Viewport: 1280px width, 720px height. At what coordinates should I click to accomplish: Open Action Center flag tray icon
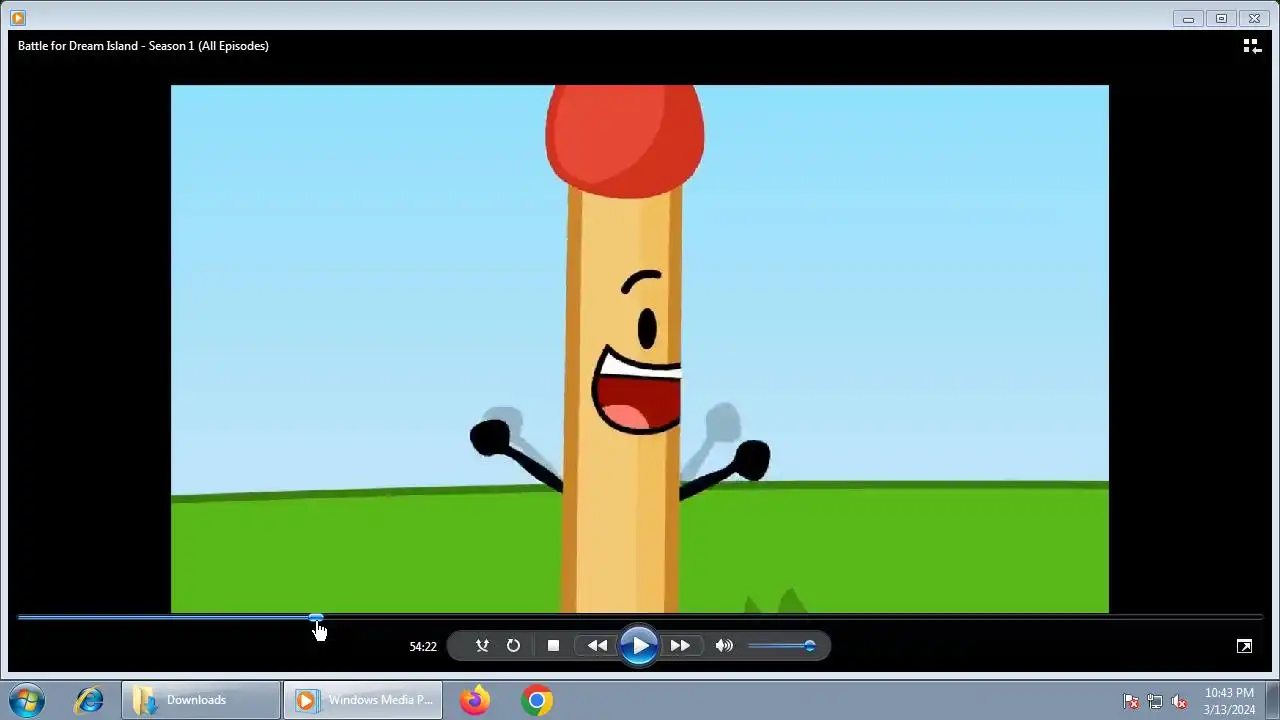pyautogui.click(x=1131, y=701)
